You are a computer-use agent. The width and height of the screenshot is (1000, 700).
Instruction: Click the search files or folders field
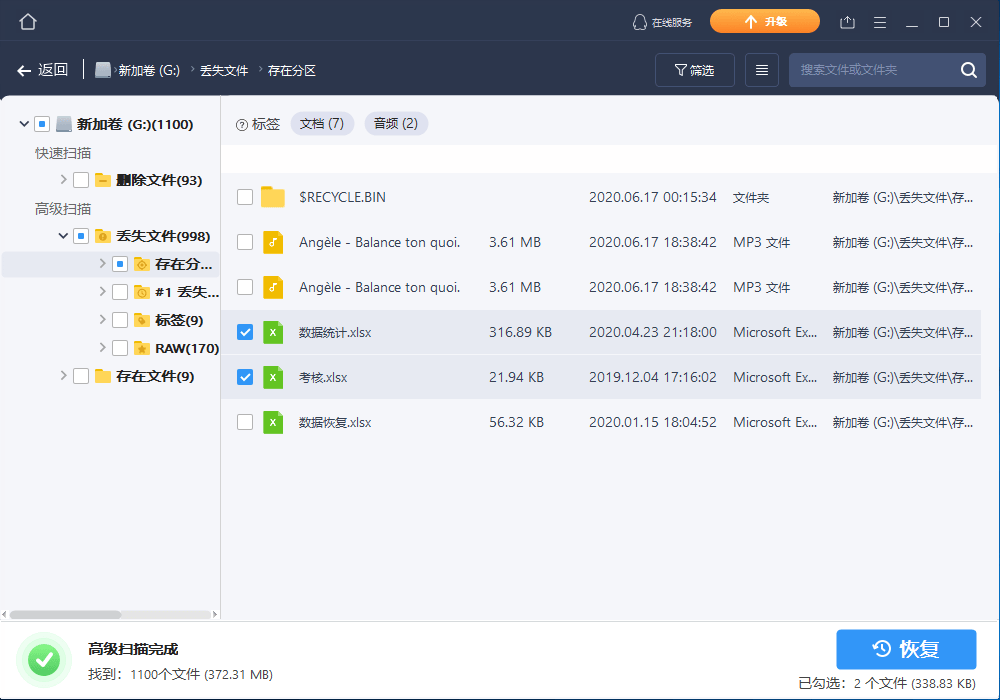coord(886,70)
